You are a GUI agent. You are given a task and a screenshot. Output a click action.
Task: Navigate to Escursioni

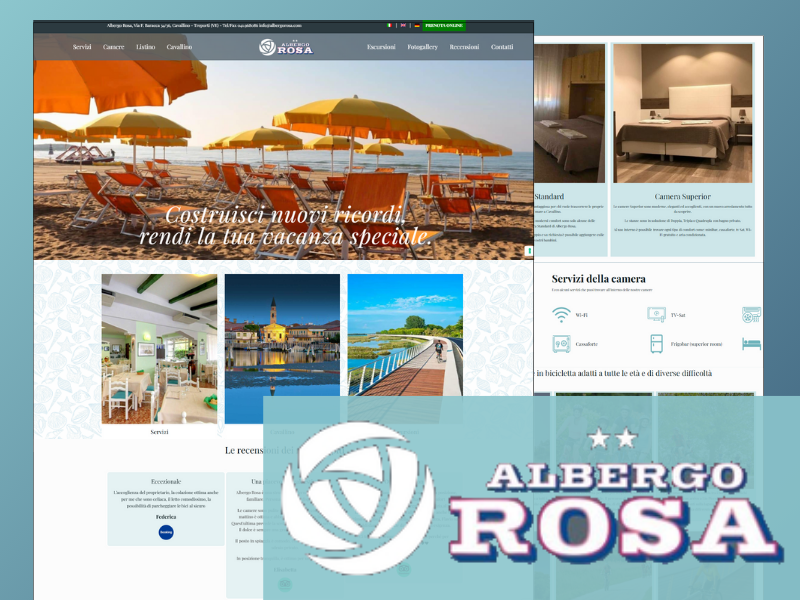tap(381, 47)
